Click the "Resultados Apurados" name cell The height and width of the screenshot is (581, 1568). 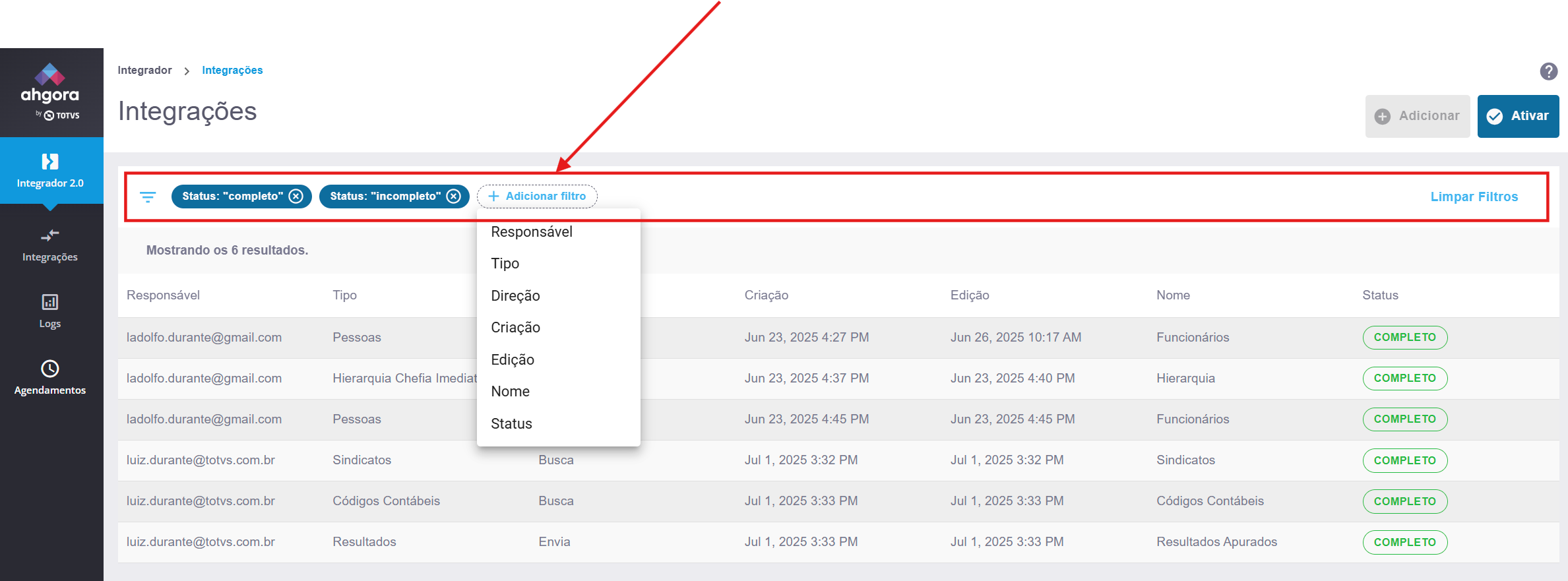tap(1216, 542)
